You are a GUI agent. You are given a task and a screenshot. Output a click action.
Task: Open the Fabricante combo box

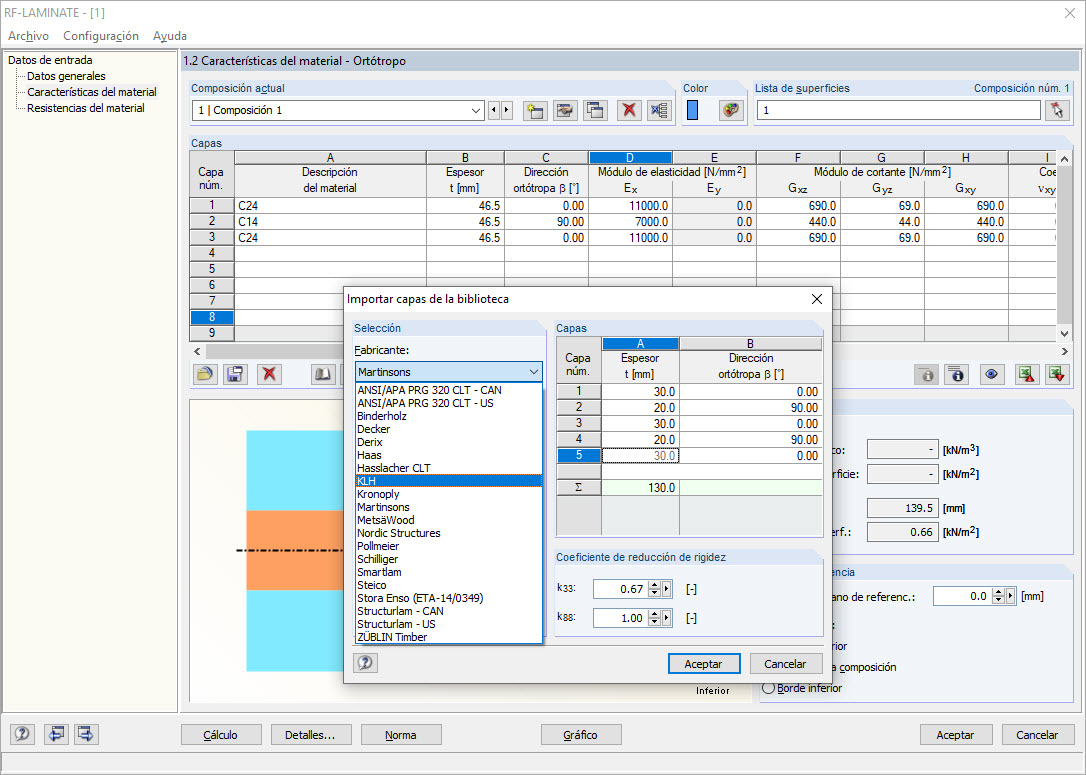448,372
